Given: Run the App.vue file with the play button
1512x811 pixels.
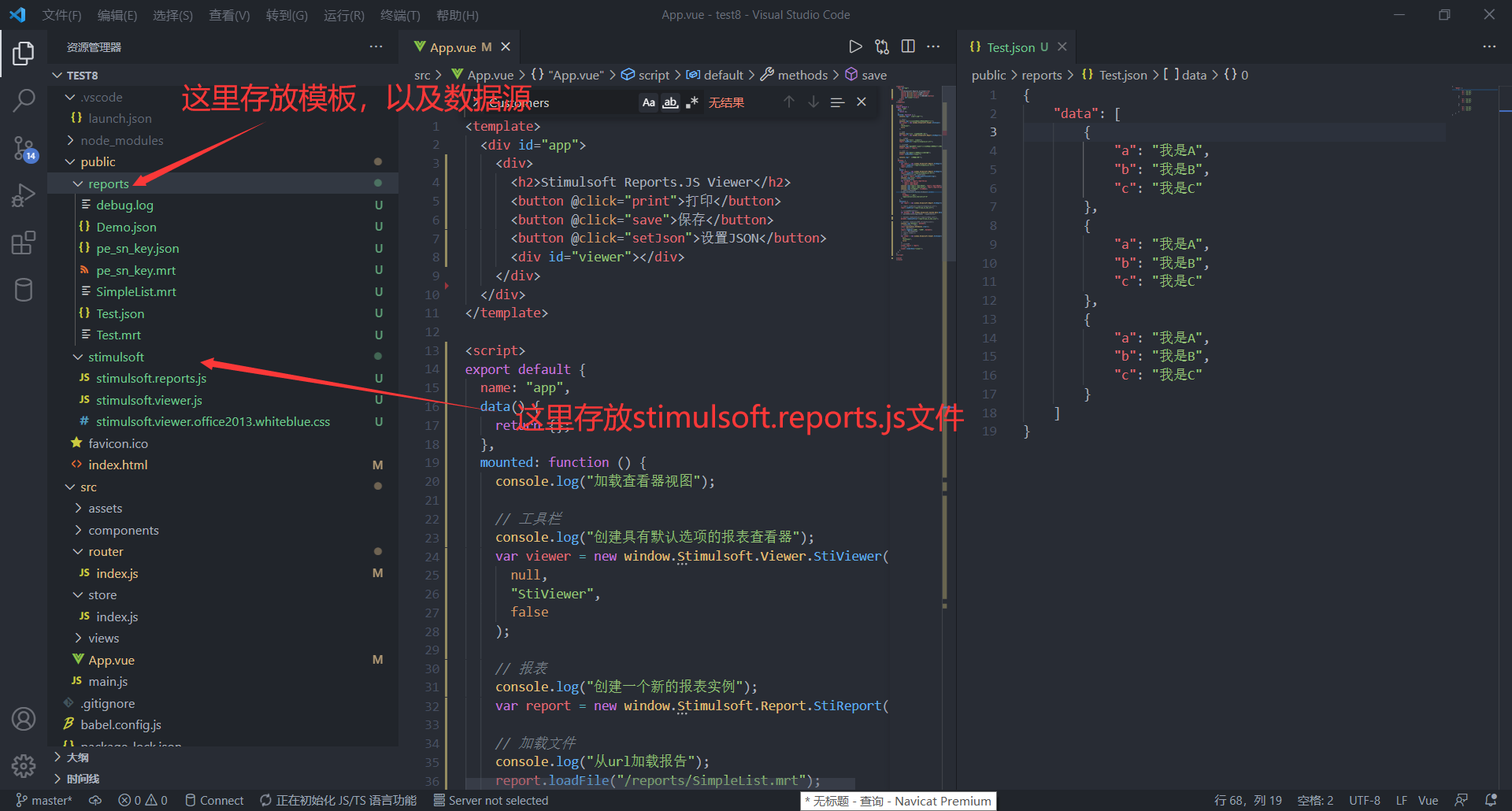Looking at the screenshot, I should 856,46.
